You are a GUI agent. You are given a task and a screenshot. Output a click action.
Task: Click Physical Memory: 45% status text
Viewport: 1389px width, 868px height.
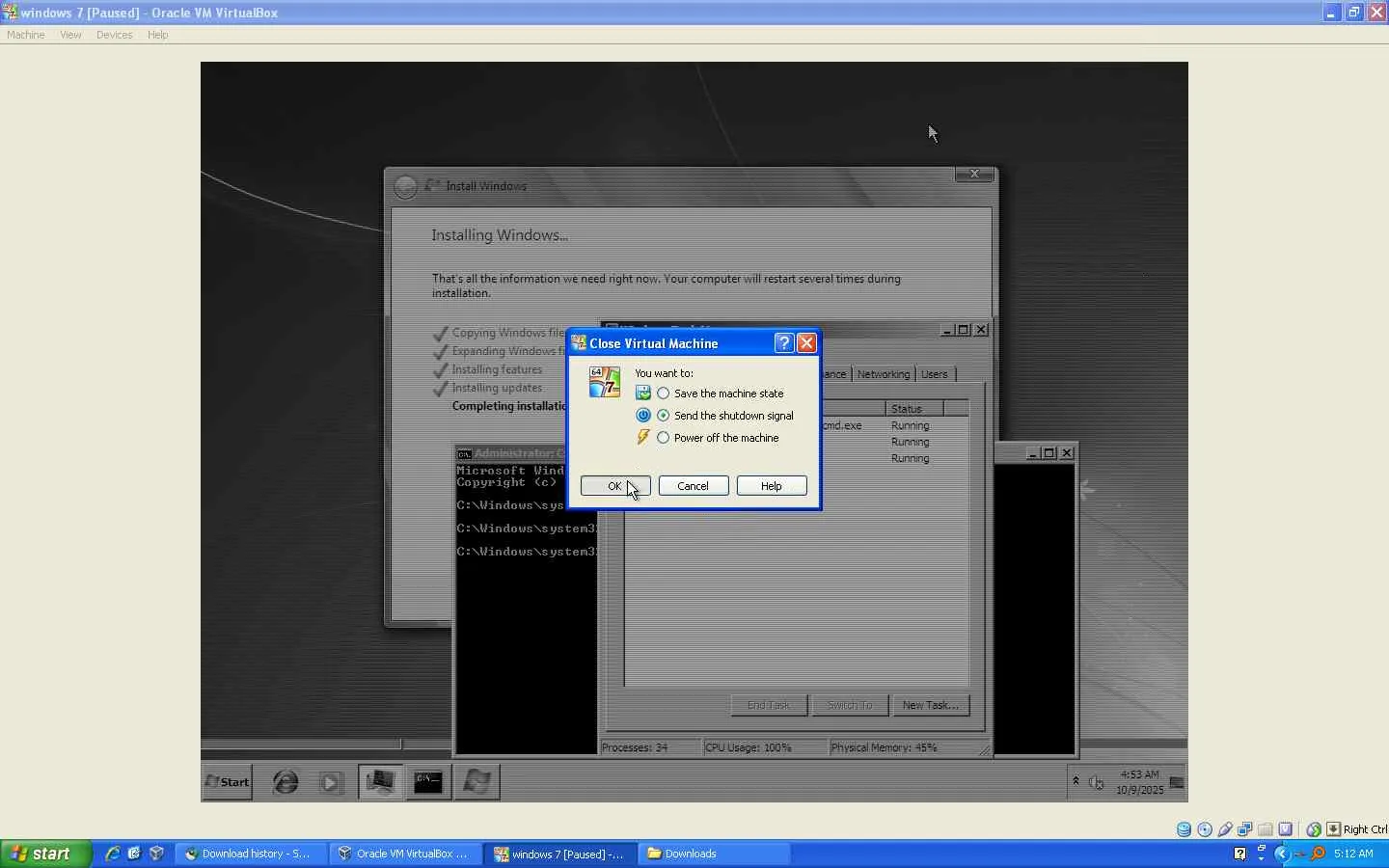coord(884,747)
